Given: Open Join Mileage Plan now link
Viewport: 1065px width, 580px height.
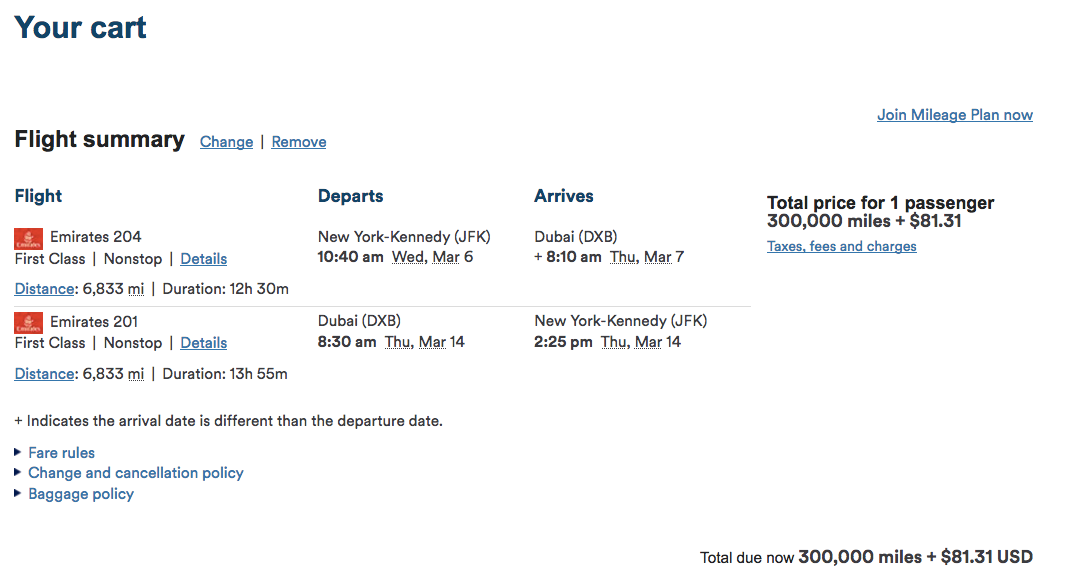Looking at the screenshot, I should (954, 115).
